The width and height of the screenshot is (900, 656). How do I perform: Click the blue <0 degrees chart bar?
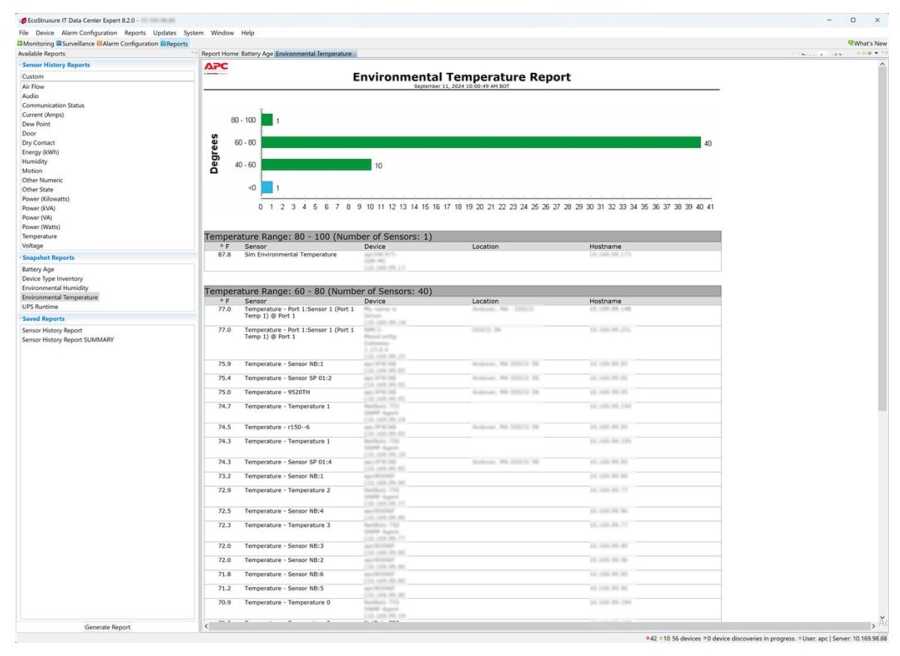[x=267, y=187]
